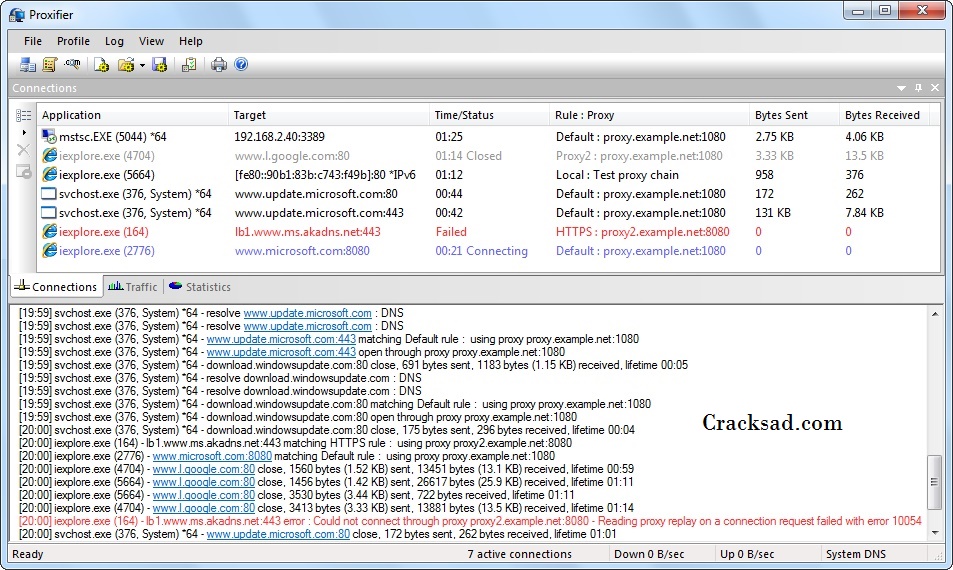Open the blue help question-mark icon

(x=241, y=64)
